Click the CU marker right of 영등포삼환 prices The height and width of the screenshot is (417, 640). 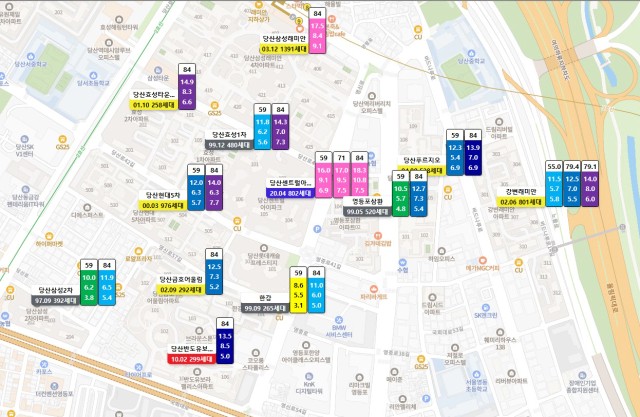(x=447, y=190)
